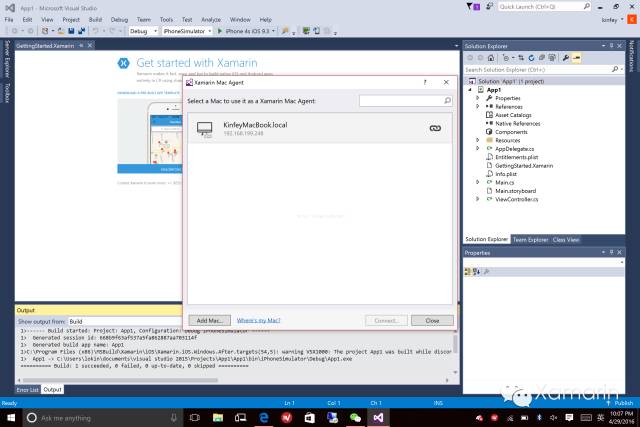
Task: Switch to the Error List tab
Action: (27, 390)
